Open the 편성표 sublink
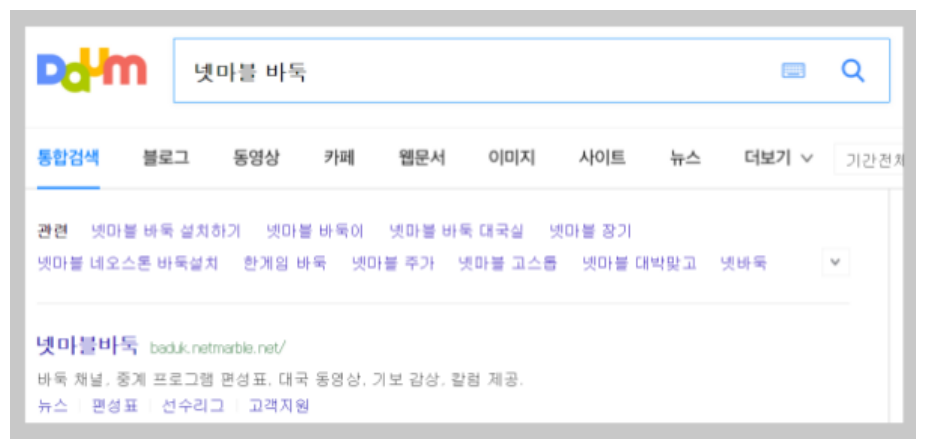This screenshot has height=447, width=925. 114,406
